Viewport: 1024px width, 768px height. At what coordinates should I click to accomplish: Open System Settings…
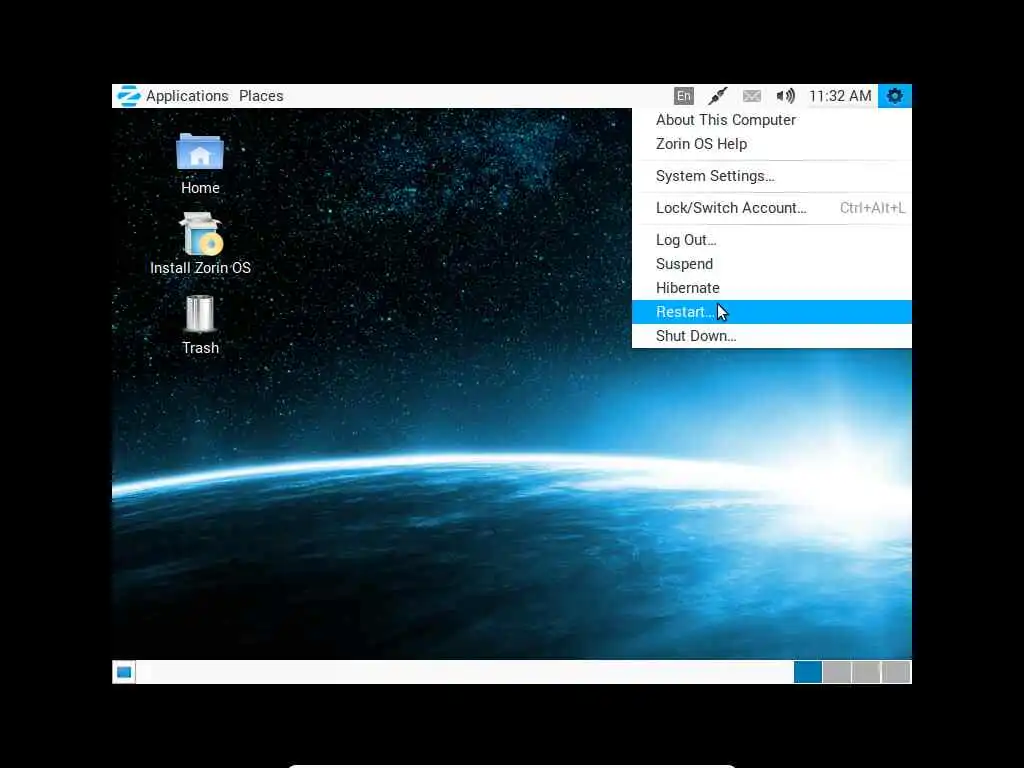tap(771, 176)
